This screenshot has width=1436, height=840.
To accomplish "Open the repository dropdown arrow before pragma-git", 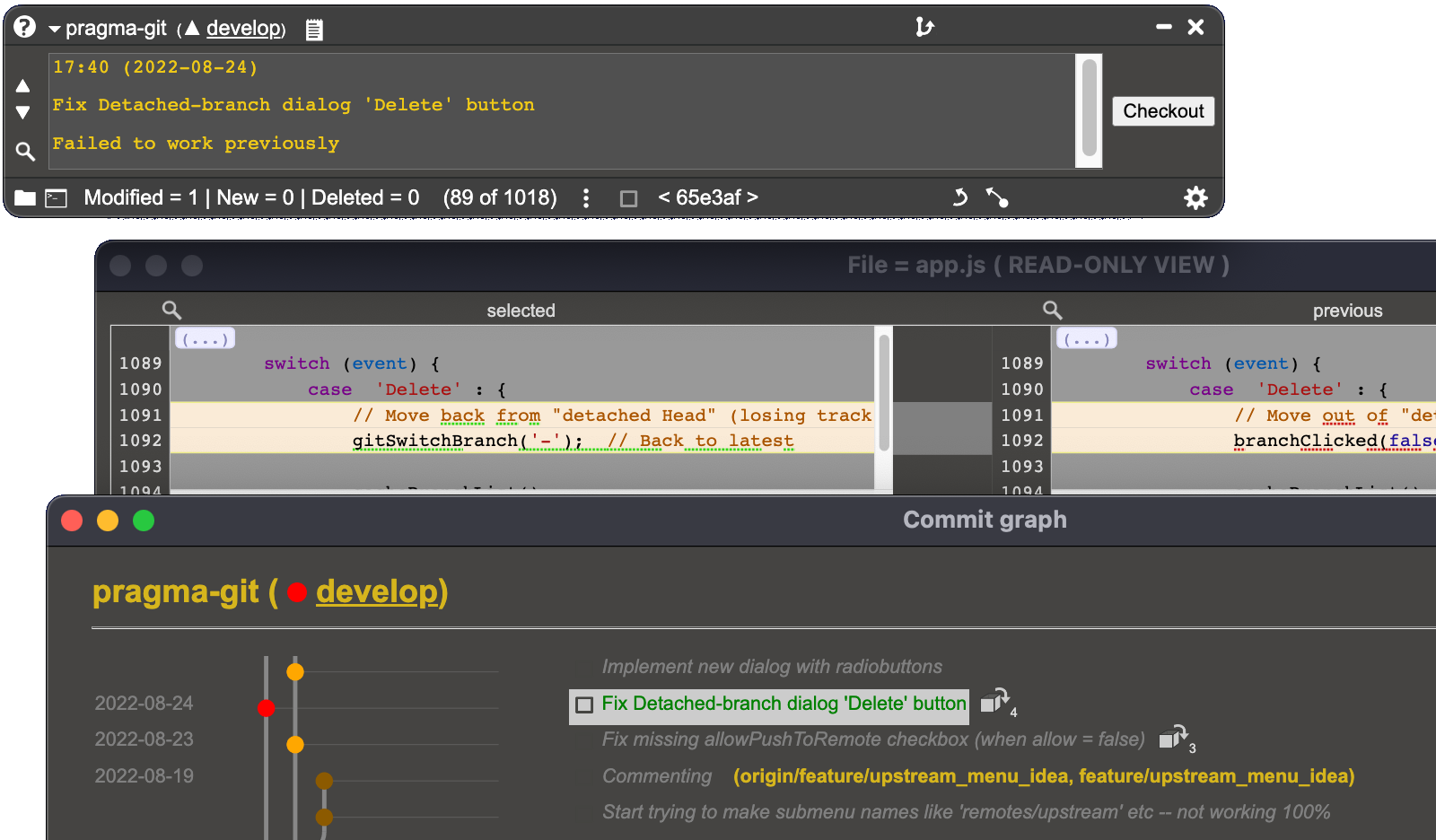I will pos(55,30).
